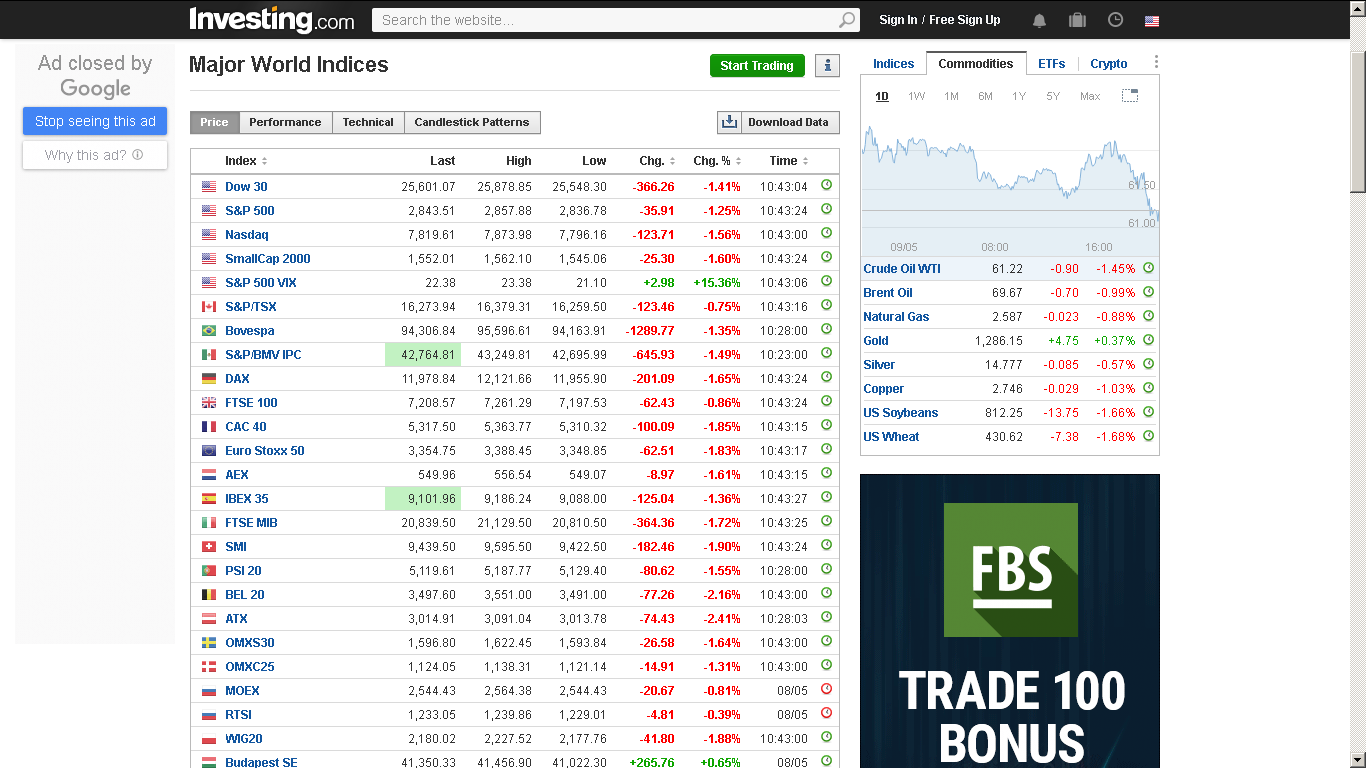The height and width of the screenshot is (768, 1366).
Task: Click the Swiss flag in the SMI row
Action: click(x=209, y=547)
